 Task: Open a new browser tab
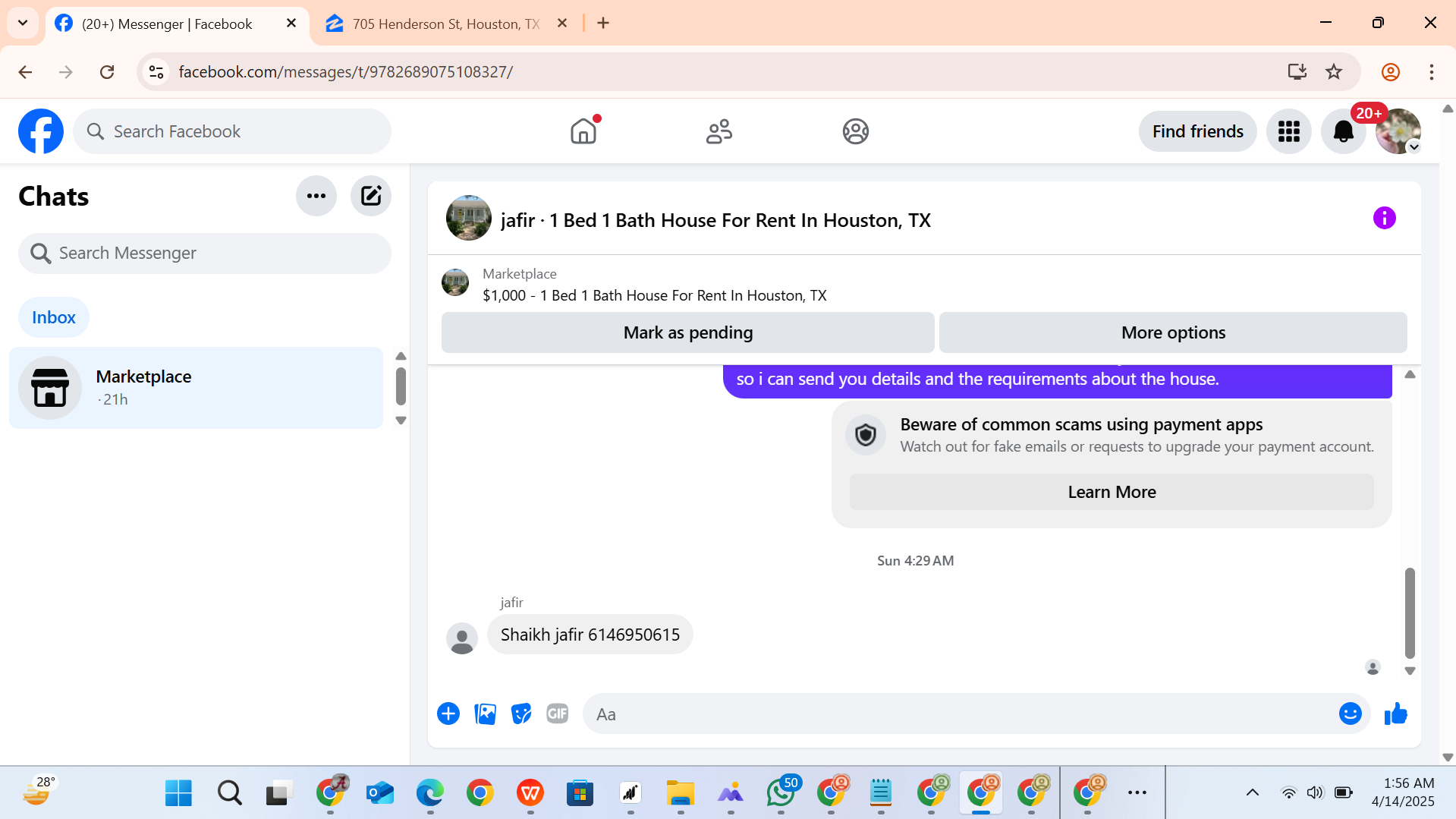pyautogui.click(x=603, y=24)
